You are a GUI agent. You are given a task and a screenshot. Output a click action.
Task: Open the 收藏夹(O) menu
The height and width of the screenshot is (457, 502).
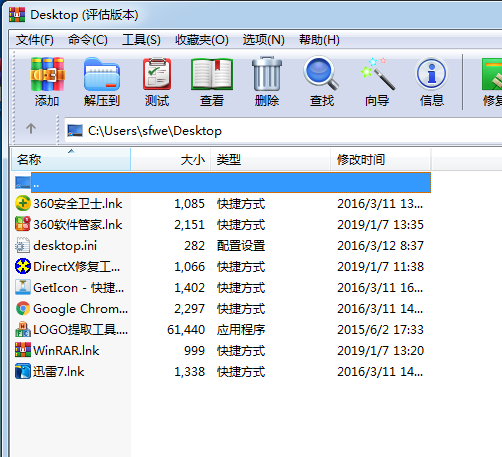pos(202,40)
